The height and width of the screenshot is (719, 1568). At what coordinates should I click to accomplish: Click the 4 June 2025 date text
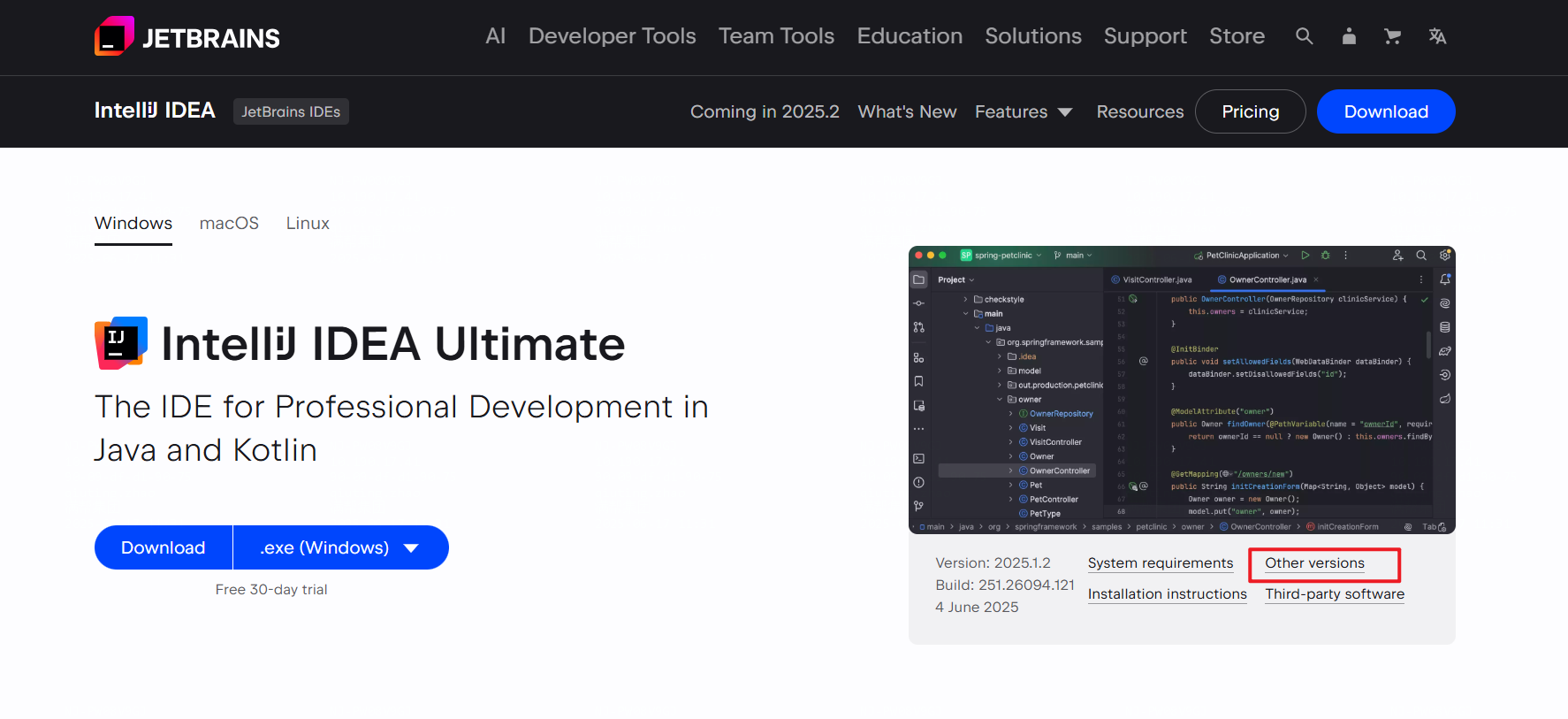[977, 608]
